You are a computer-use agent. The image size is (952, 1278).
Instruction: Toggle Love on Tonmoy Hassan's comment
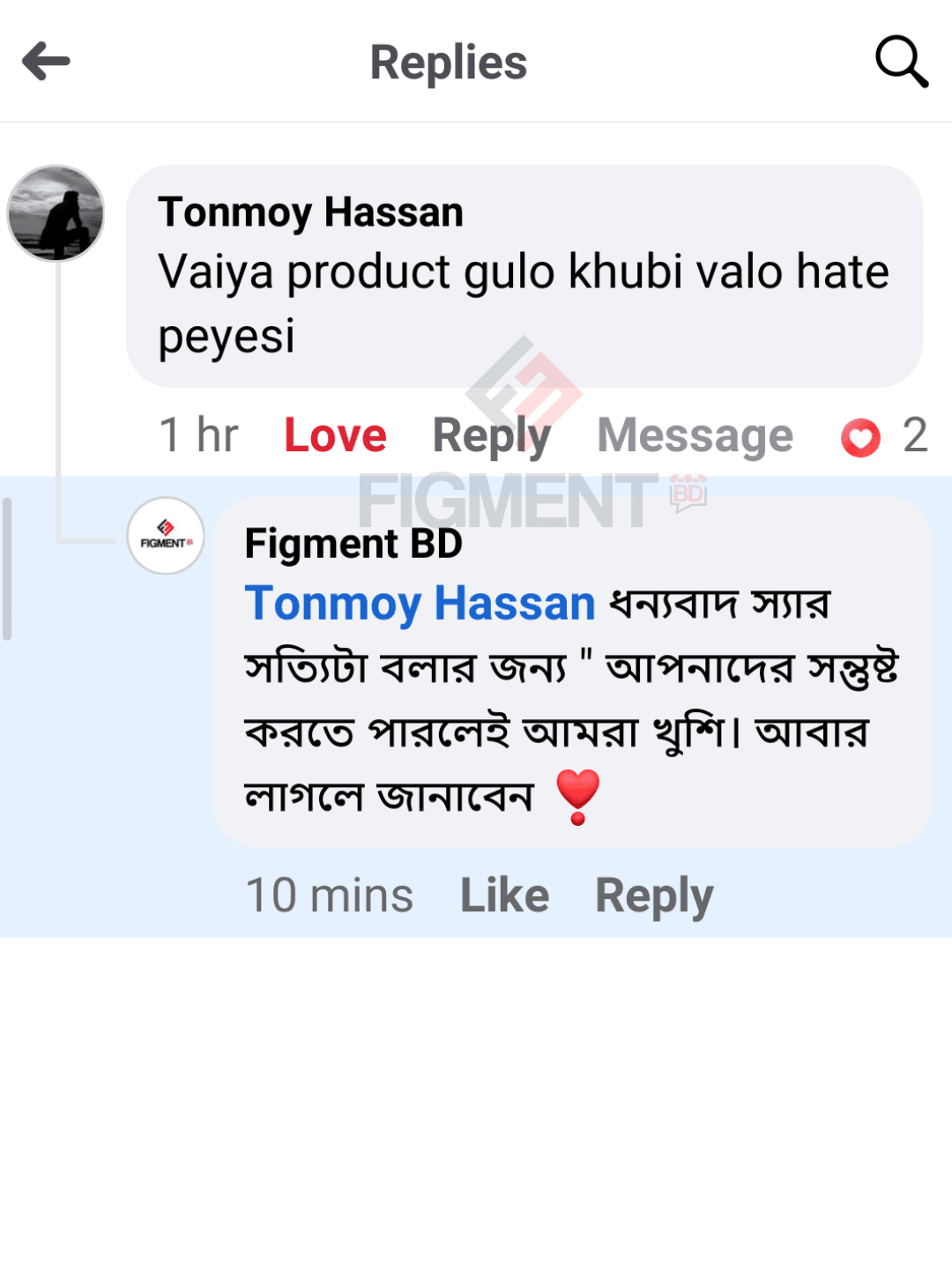tap(335, 435)
